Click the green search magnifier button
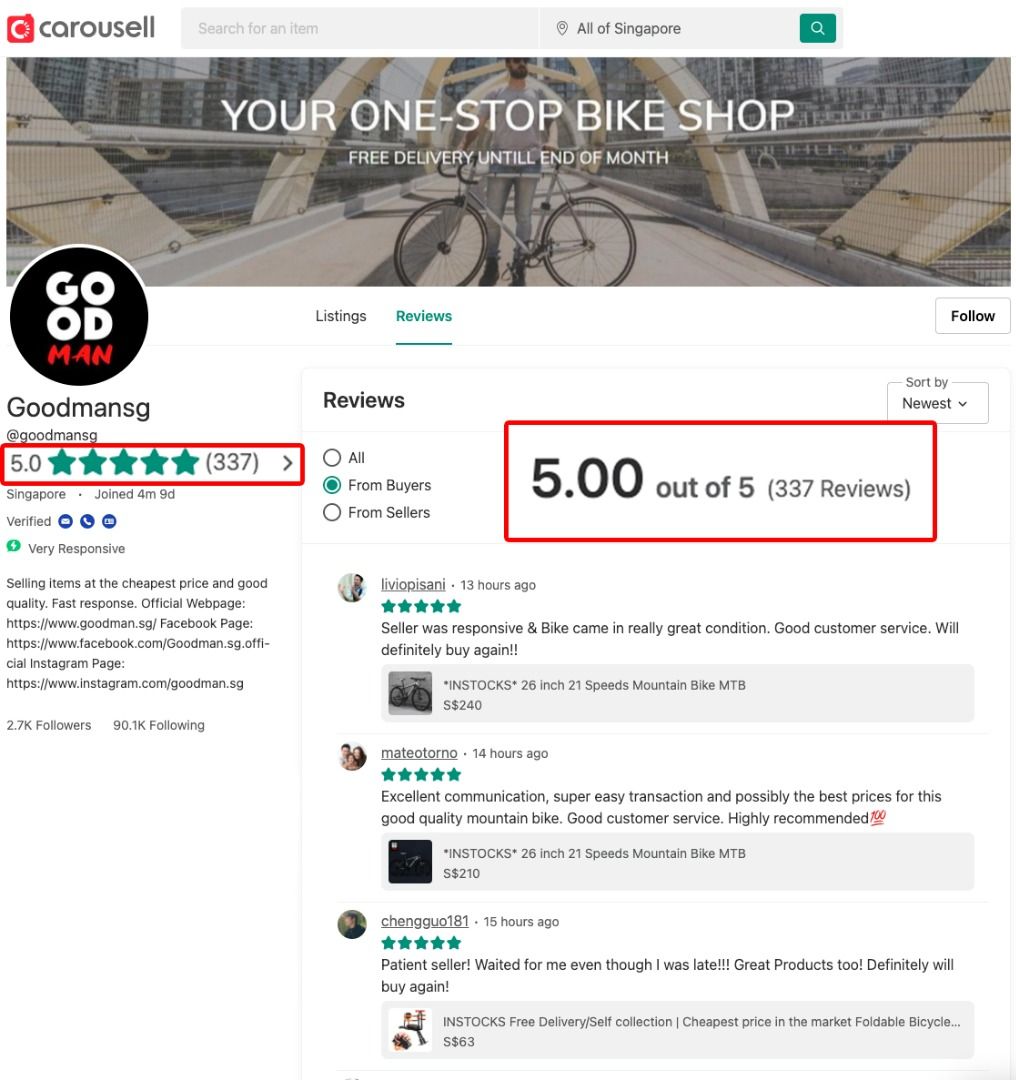1016x1080 pixels. 818,28
